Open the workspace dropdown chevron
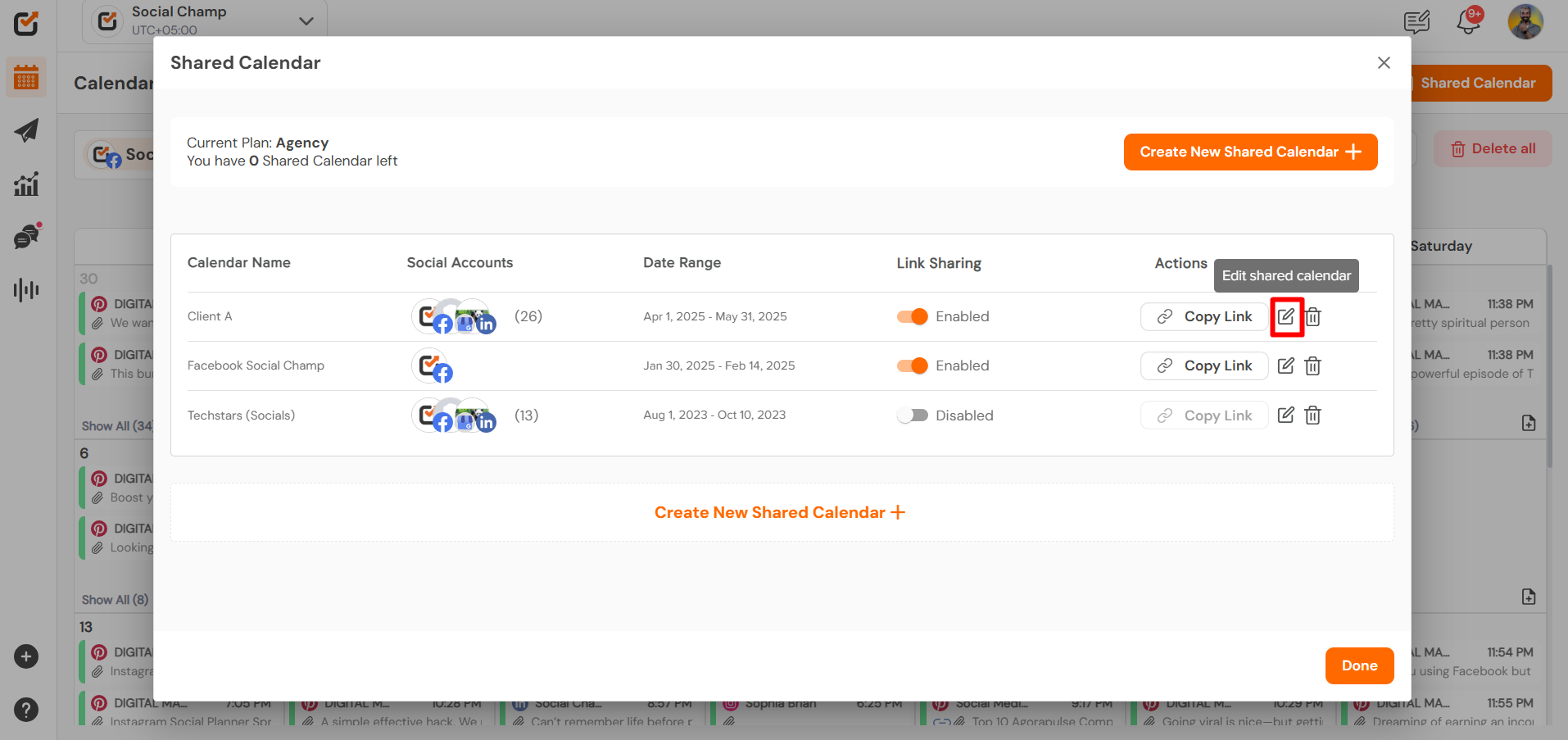The image size is (1568, 740). (306, 21)
